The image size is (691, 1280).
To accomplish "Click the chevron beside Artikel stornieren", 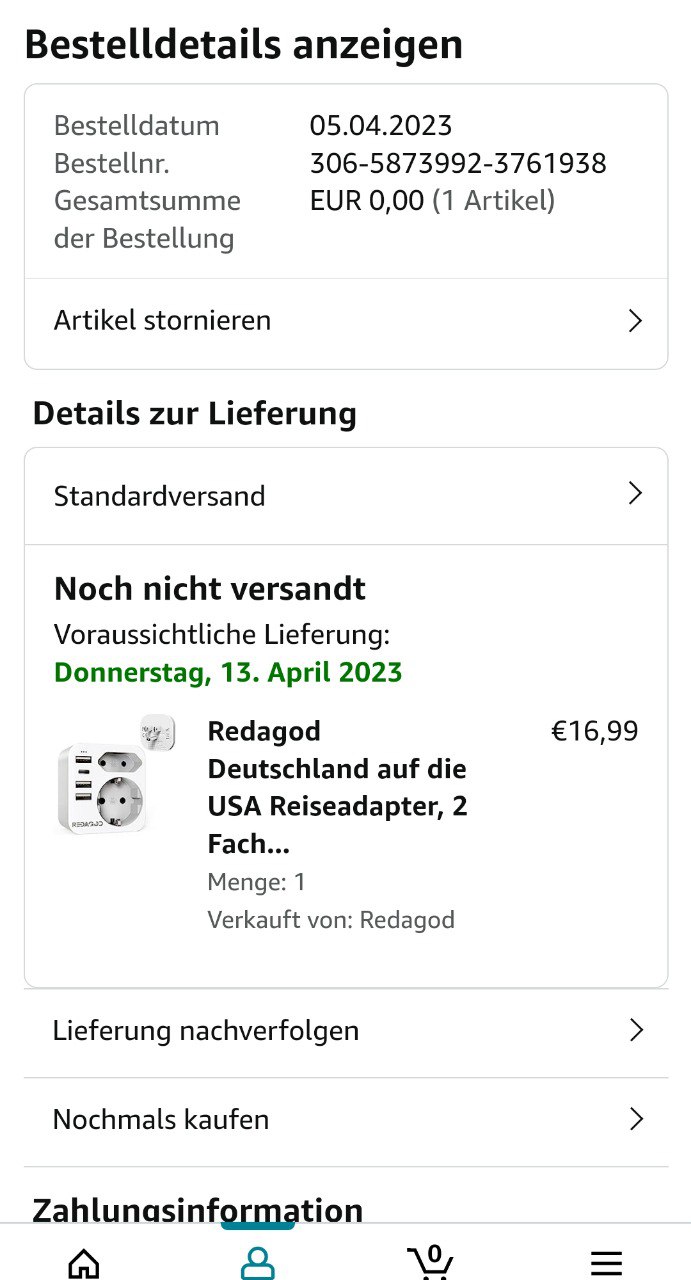I will click(x=634, y=321).
